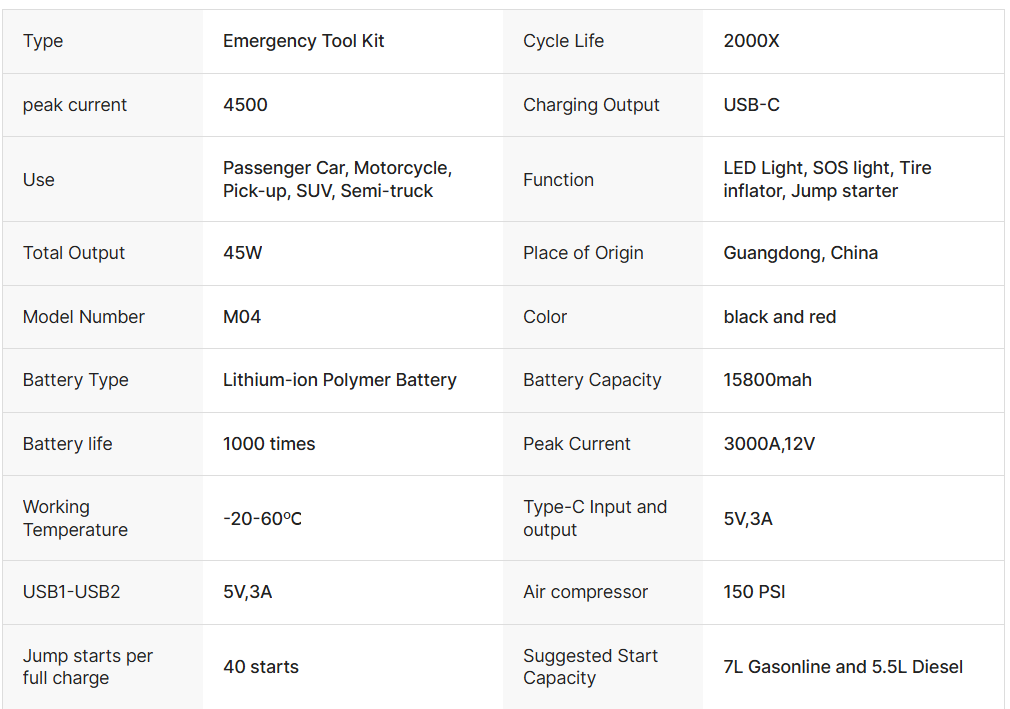Select the '150 PSI' air compressor value
This screenshot has width=1010, height=709.
(754, 592)
